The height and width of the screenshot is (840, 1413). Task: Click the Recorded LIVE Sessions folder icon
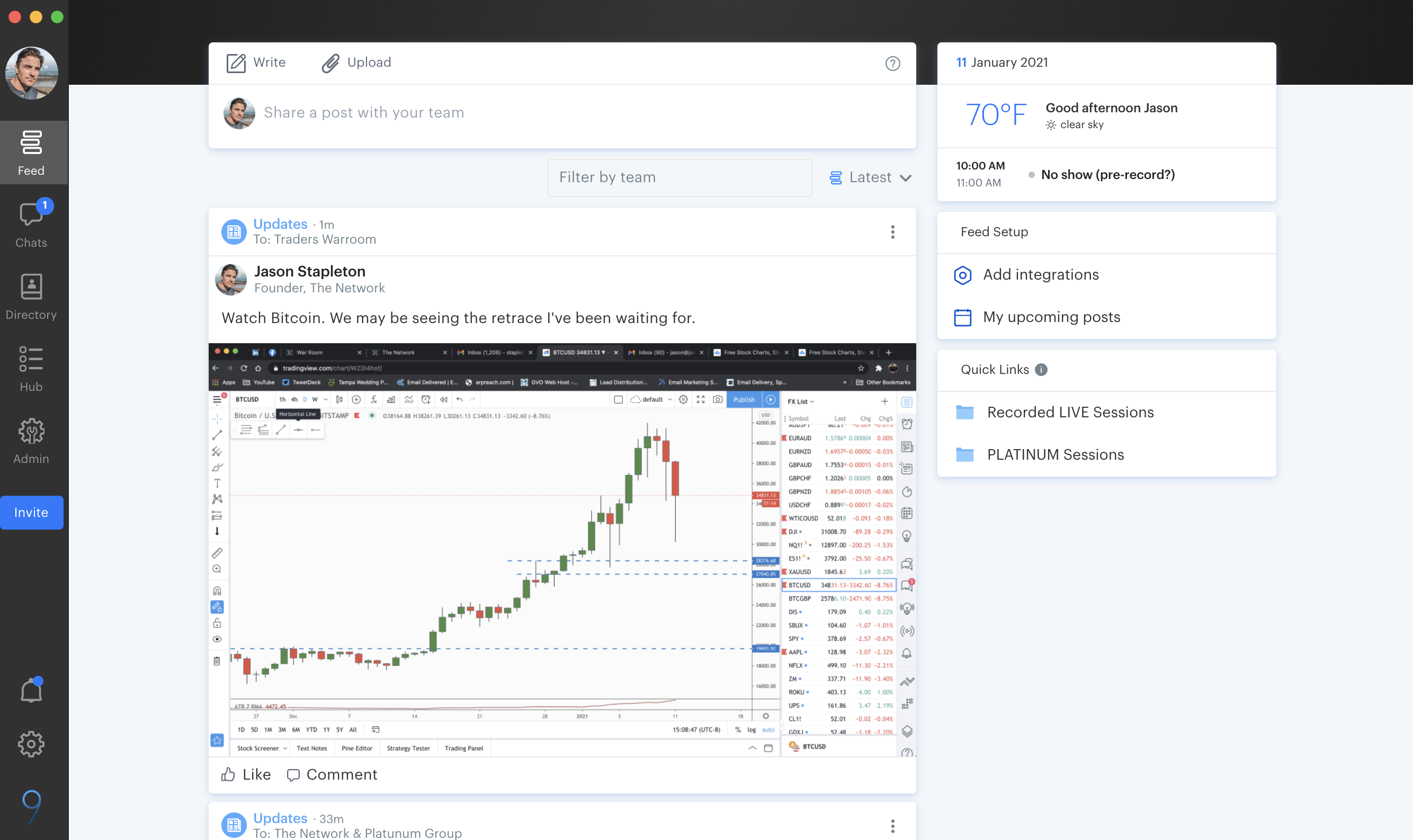(x=964, y=412)
